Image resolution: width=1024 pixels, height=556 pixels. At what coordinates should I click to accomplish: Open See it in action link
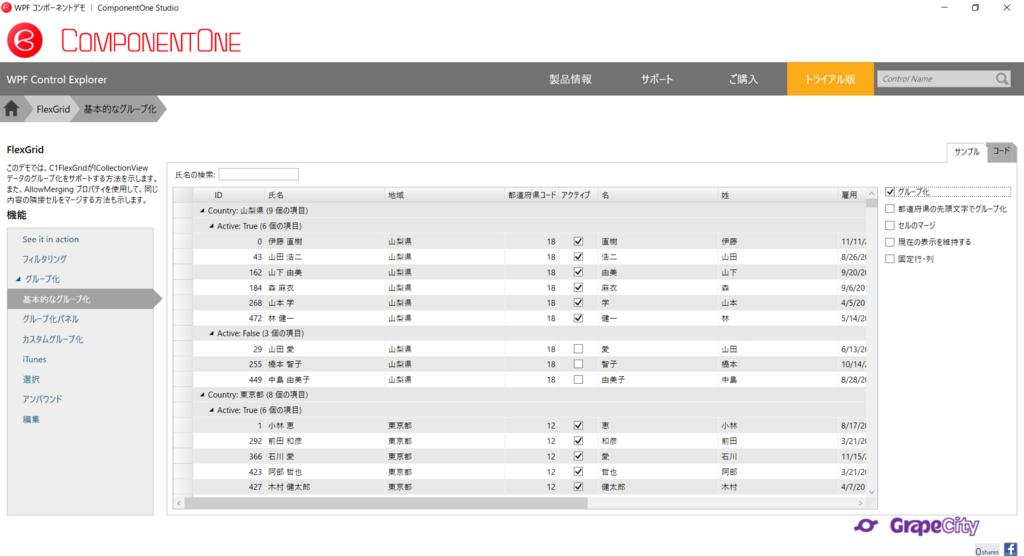coord(50,239)
